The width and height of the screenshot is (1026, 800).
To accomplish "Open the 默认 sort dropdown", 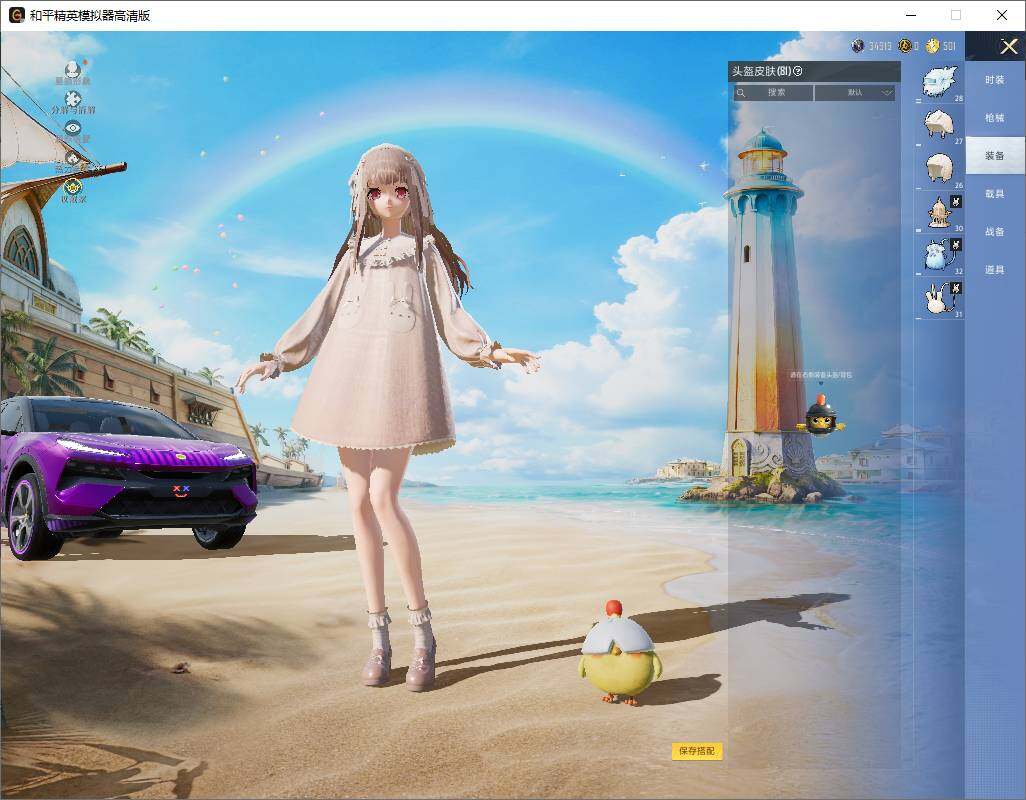I will click(855, 92).
